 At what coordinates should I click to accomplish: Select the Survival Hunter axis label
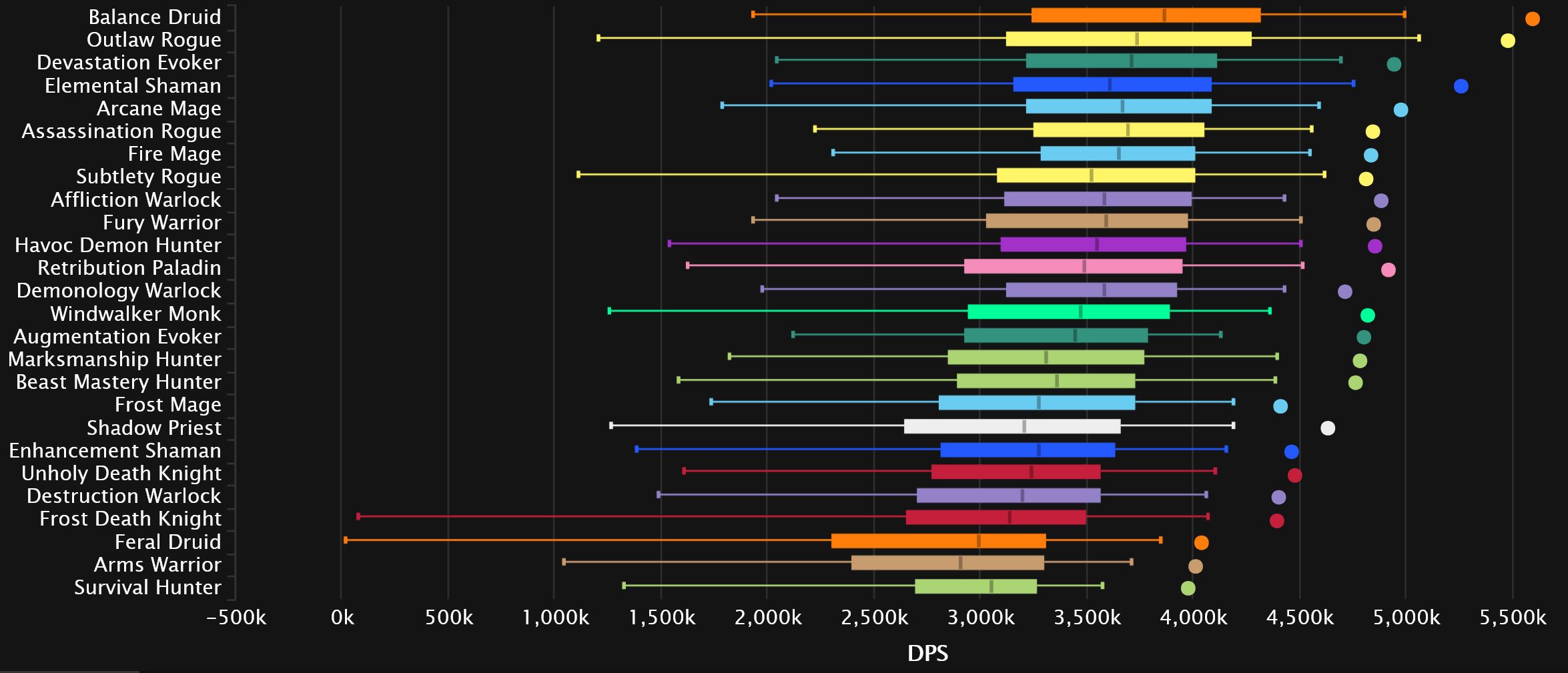[147, 587]
